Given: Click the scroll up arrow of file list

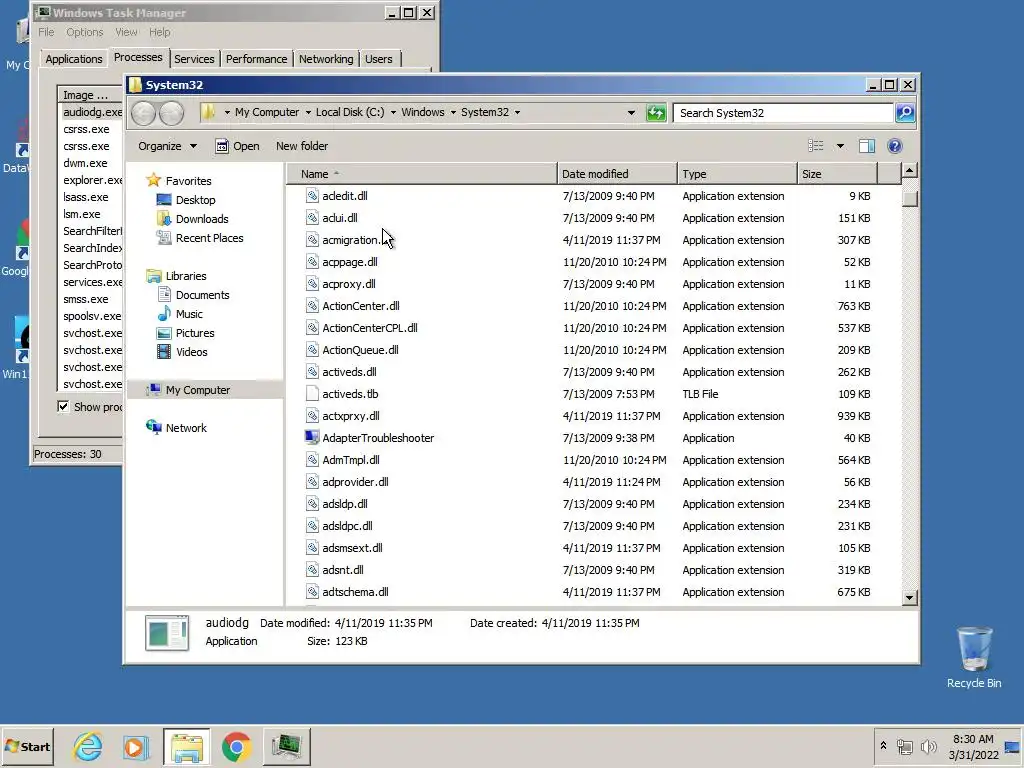Looking at the screenshot, I should click(910, 171).
